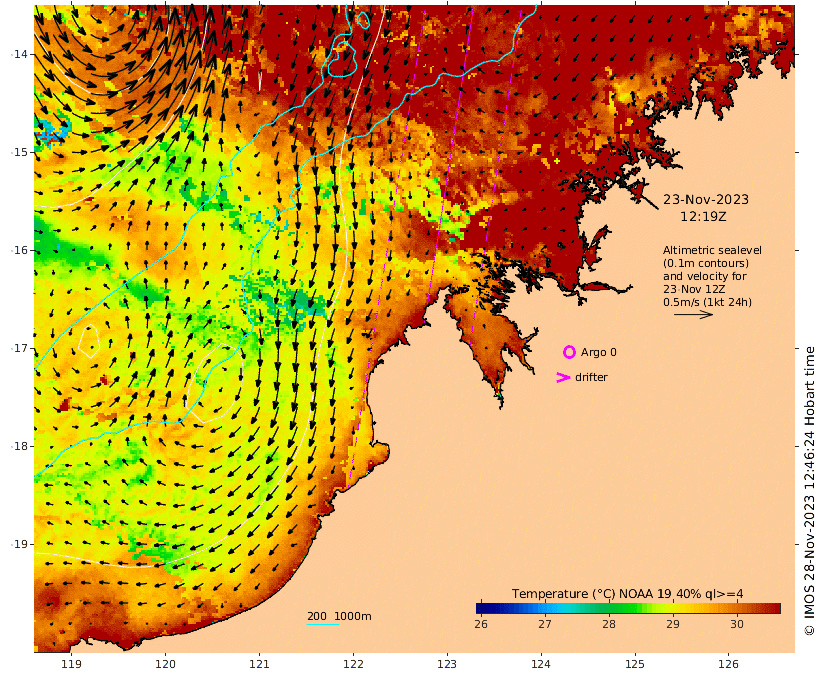Viewport: 820px width, 680px height.
Task: Click the cyan 200m isobath legend line
Action: (x=323, y=624)
